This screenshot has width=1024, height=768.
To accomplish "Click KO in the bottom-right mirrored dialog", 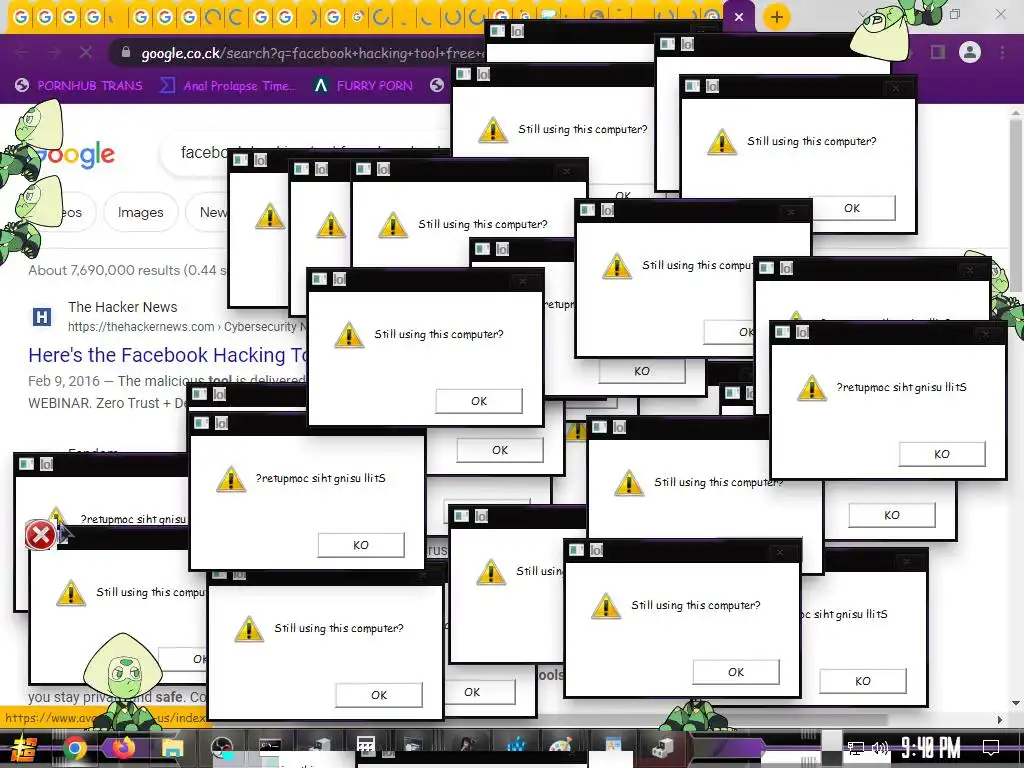I will click(863, 681).
